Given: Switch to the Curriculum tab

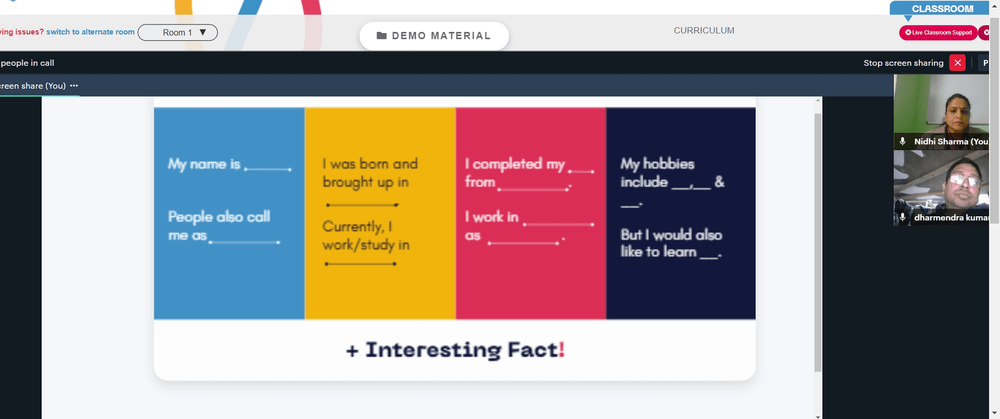Looking at the screenshot, I should (704, 30).
